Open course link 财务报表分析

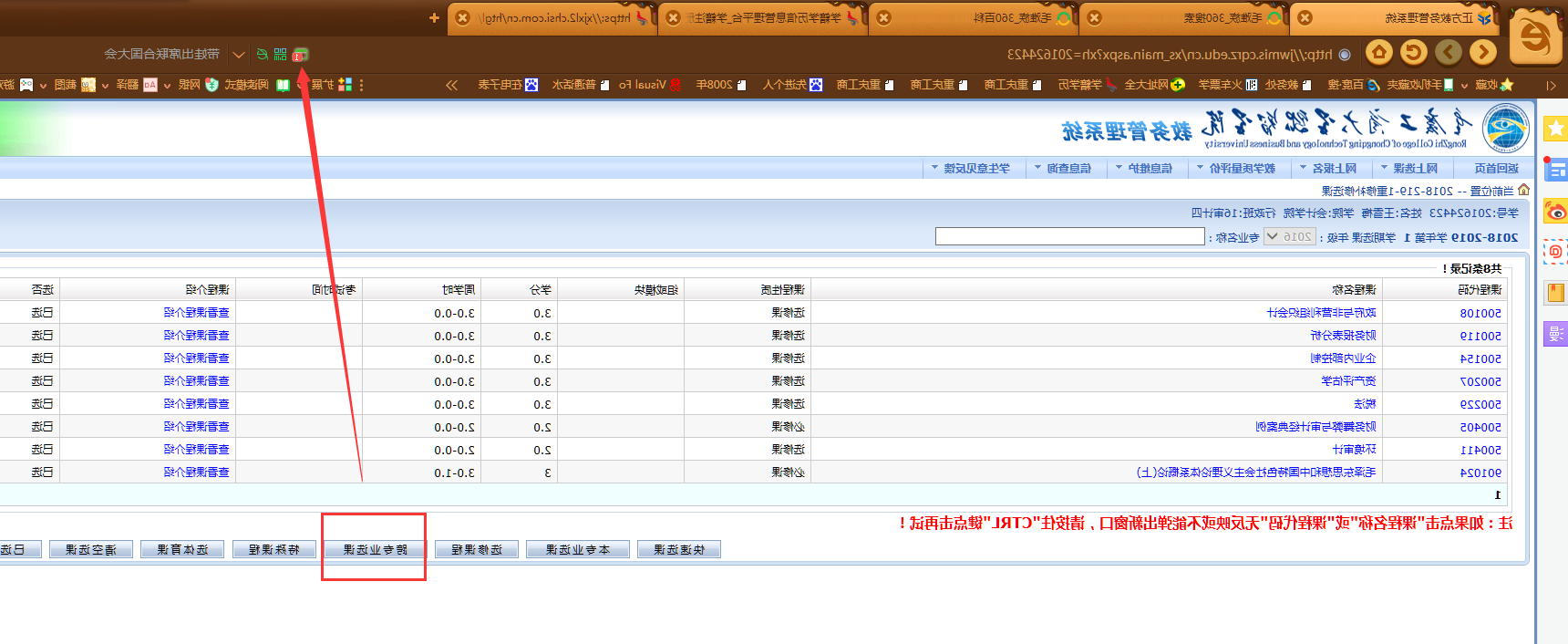(x=1344, y=336)
